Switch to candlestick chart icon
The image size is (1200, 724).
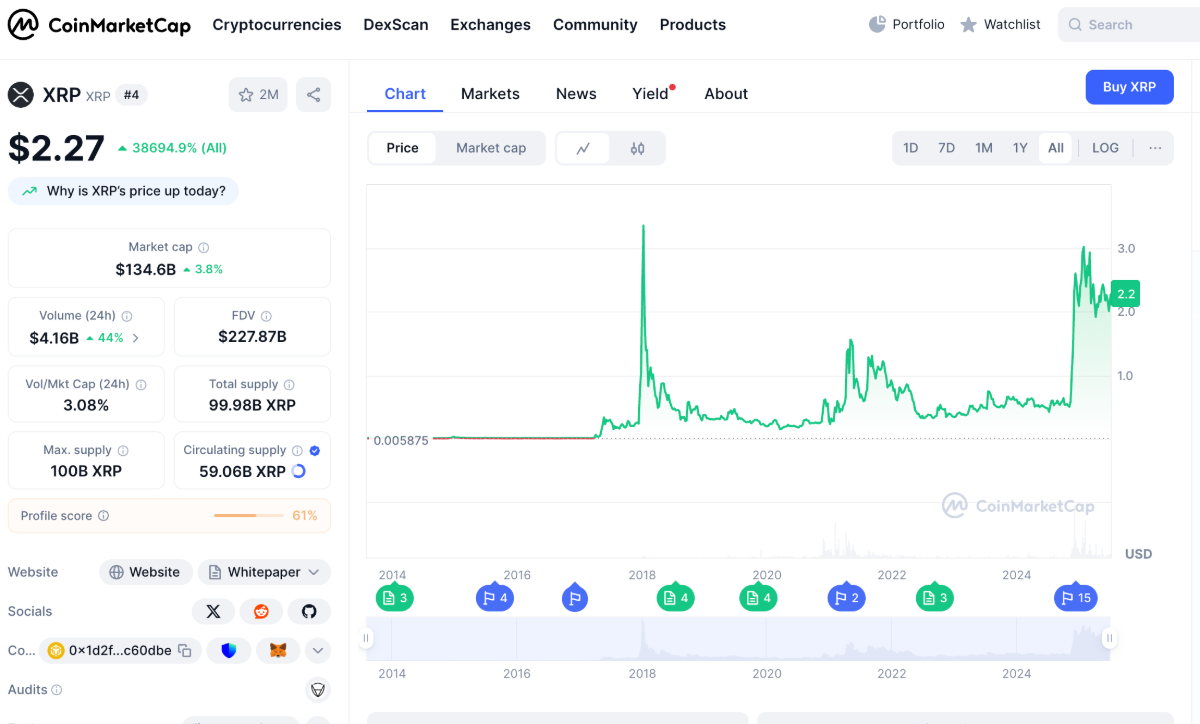coord(637,148)
